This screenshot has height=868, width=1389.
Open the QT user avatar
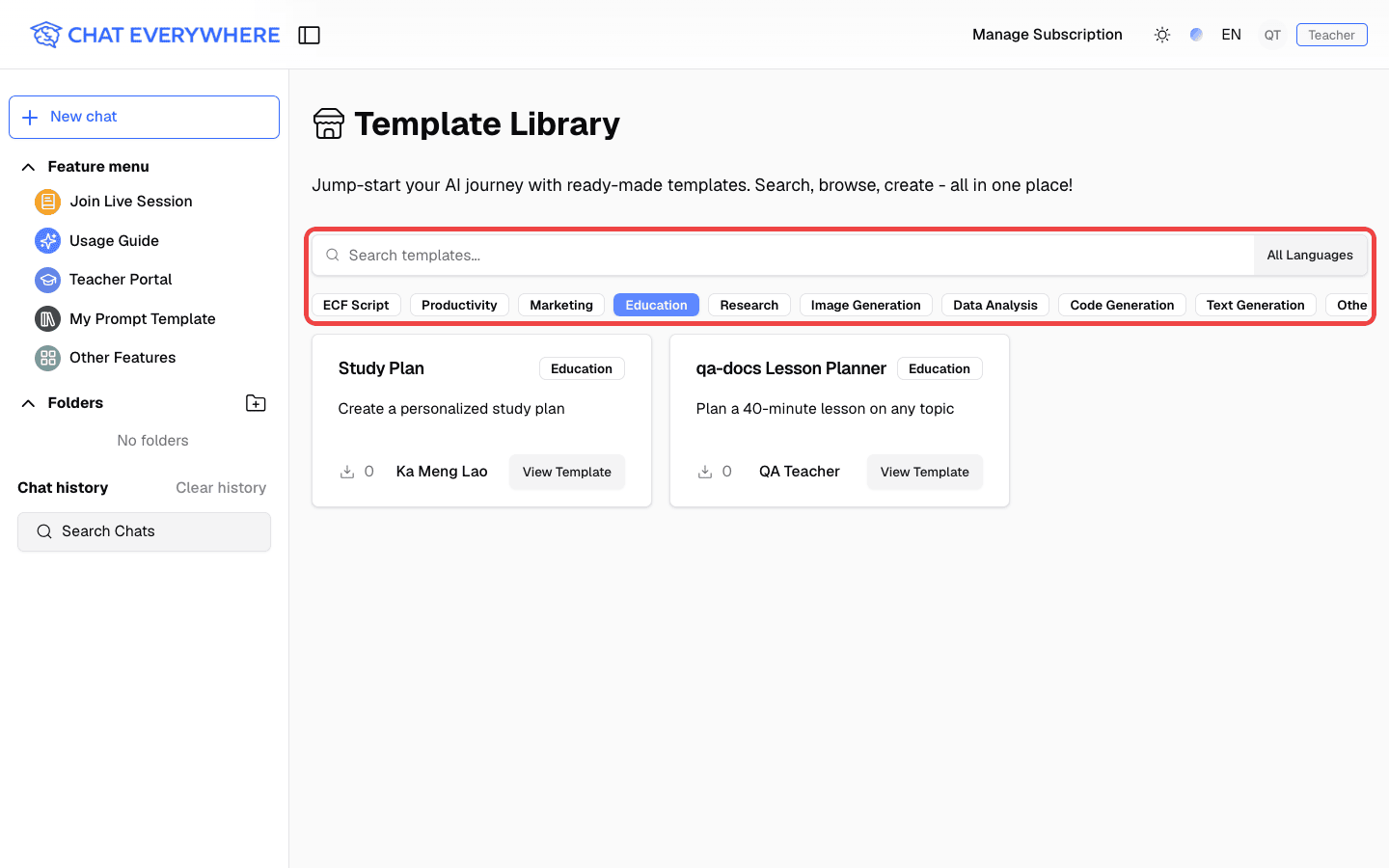click(1272, 35)
